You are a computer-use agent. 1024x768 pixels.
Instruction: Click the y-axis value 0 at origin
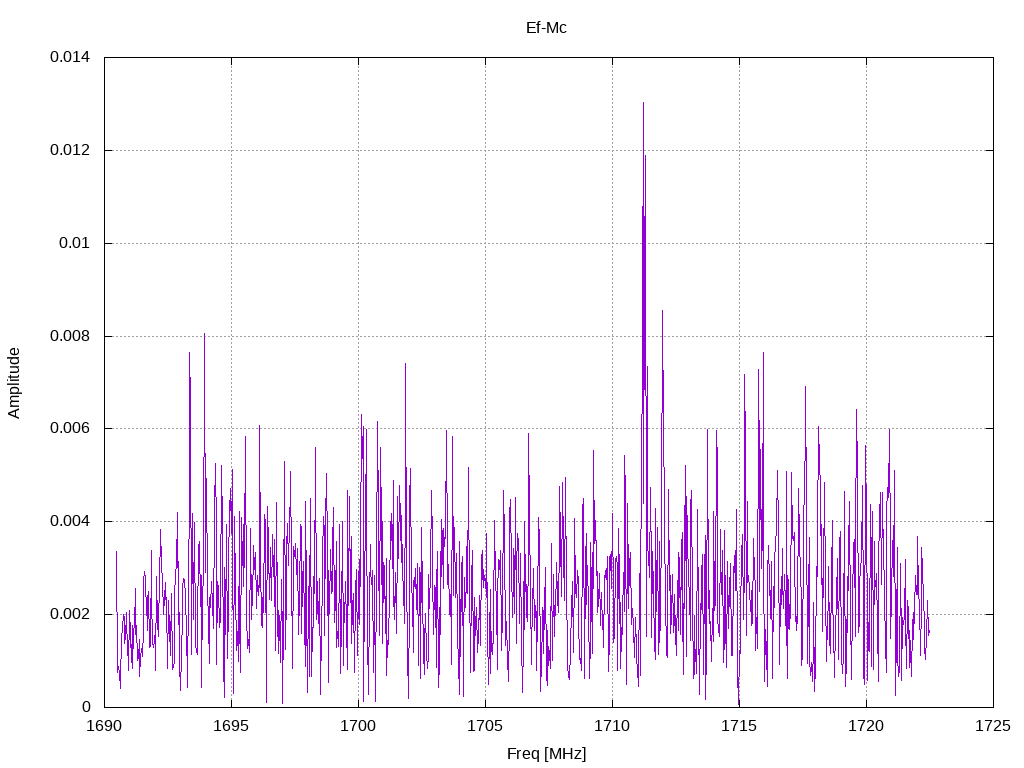(x=86, y=707)
